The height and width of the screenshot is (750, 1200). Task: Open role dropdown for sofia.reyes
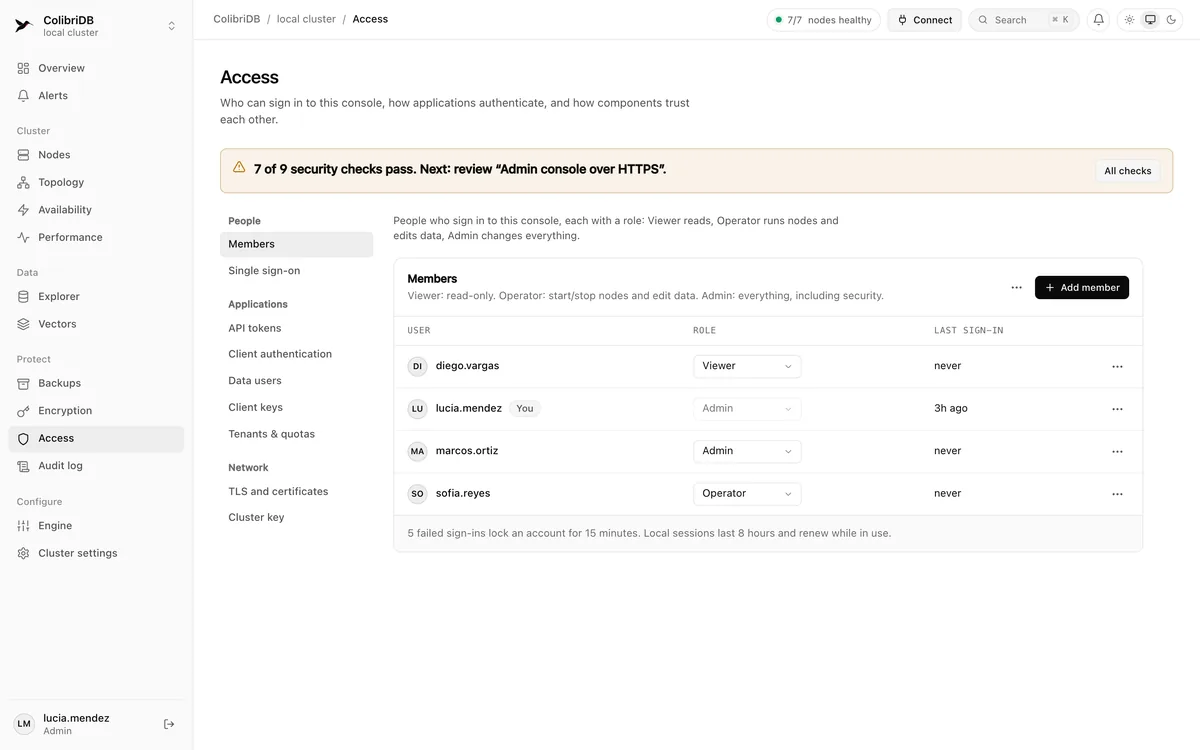point(747,494)
